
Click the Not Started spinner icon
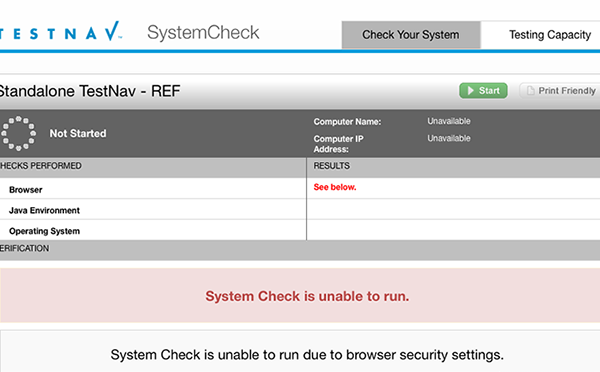point(18,133)
